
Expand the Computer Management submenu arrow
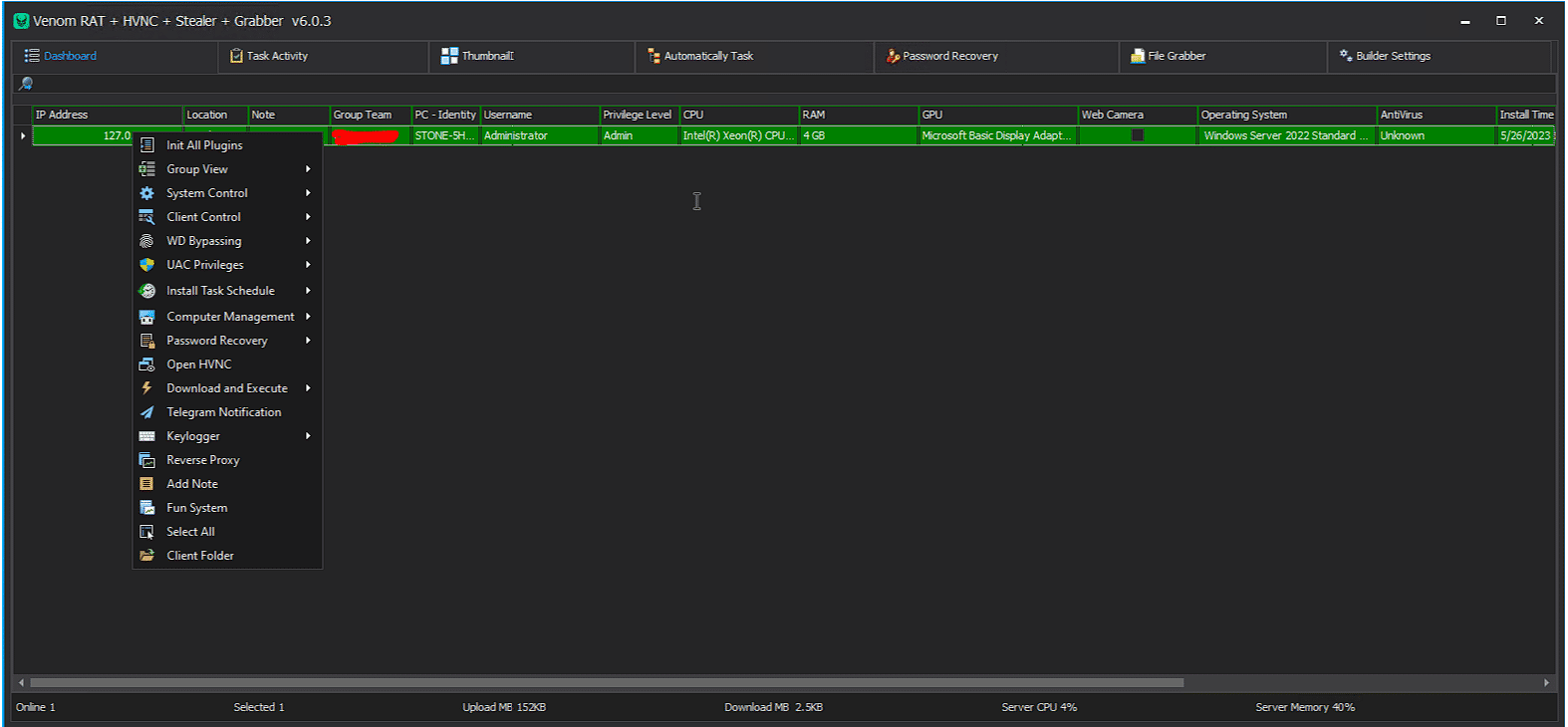click(309, 317)
